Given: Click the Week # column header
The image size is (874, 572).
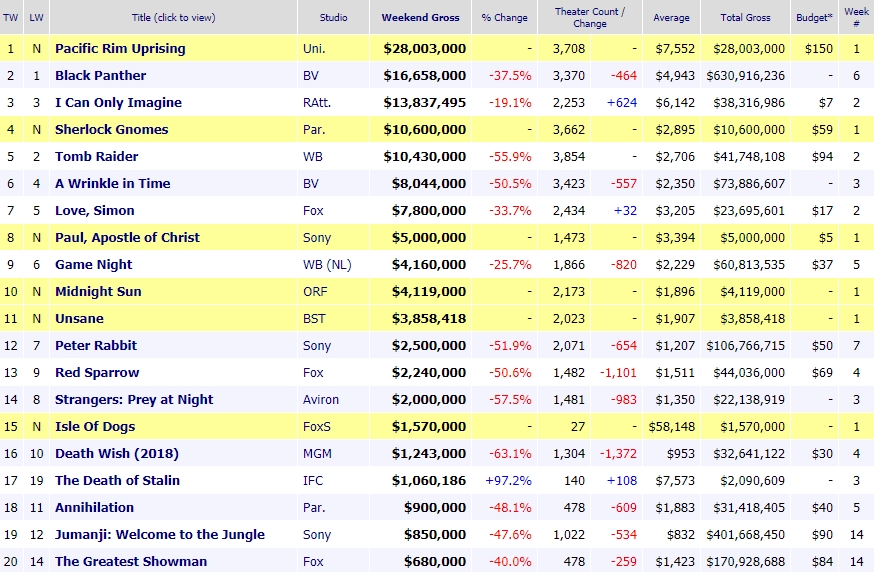Looking at the screenshot, I should 856,17.
